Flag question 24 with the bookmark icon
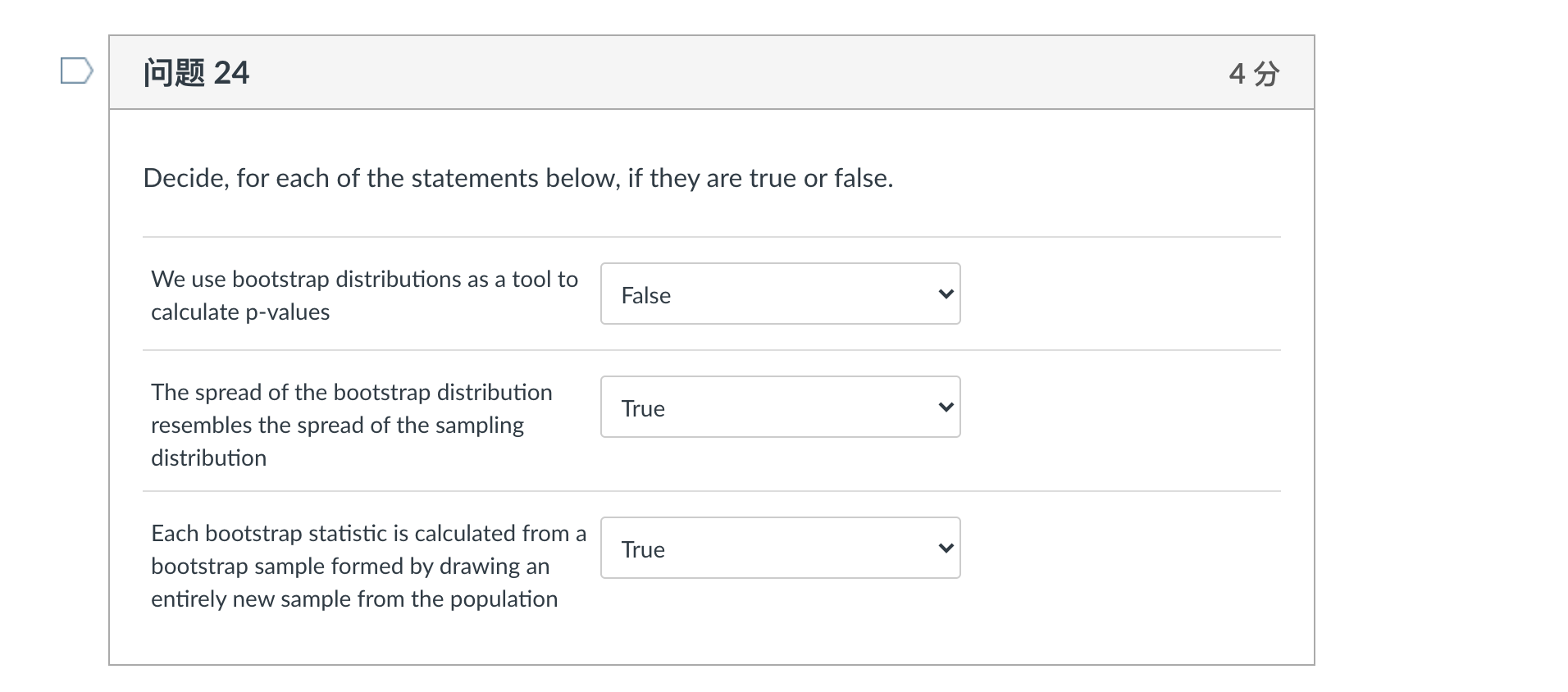The width and height of the screenshot is (1568, 692). 76,71
